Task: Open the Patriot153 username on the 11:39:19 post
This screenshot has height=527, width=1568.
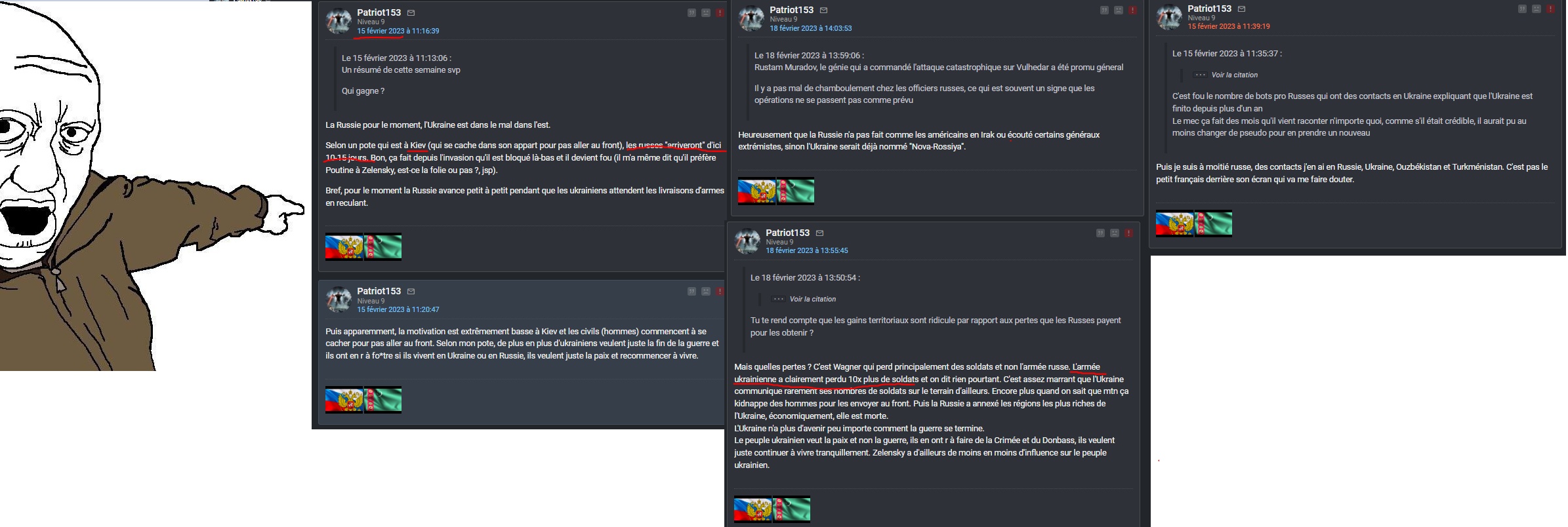Action: coord(1209,9)
